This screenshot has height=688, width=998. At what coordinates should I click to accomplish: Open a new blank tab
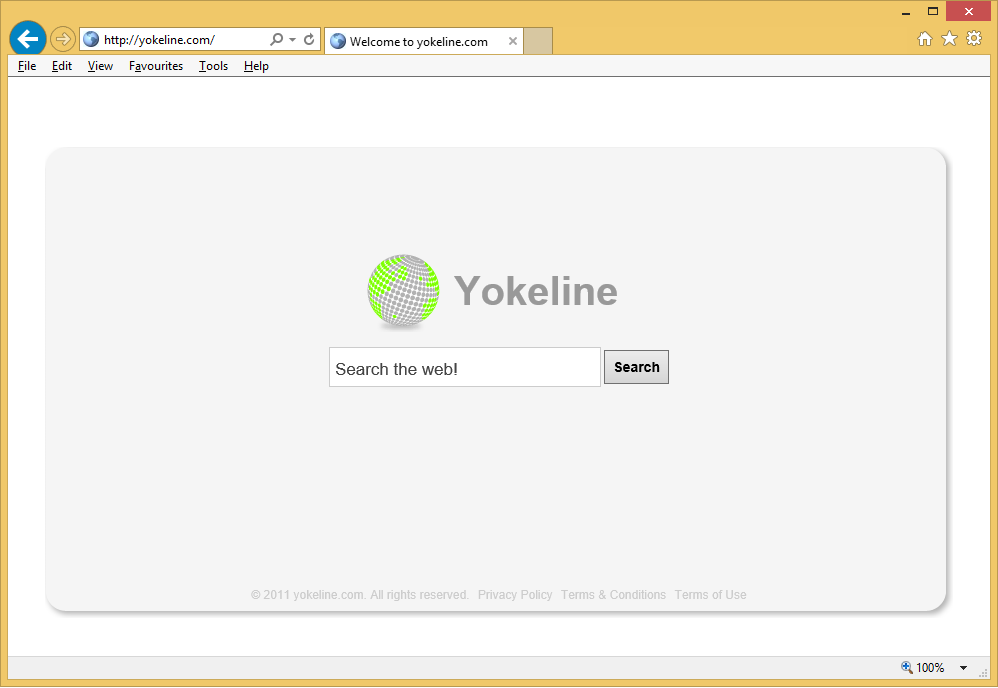click(x=538, y=41)
